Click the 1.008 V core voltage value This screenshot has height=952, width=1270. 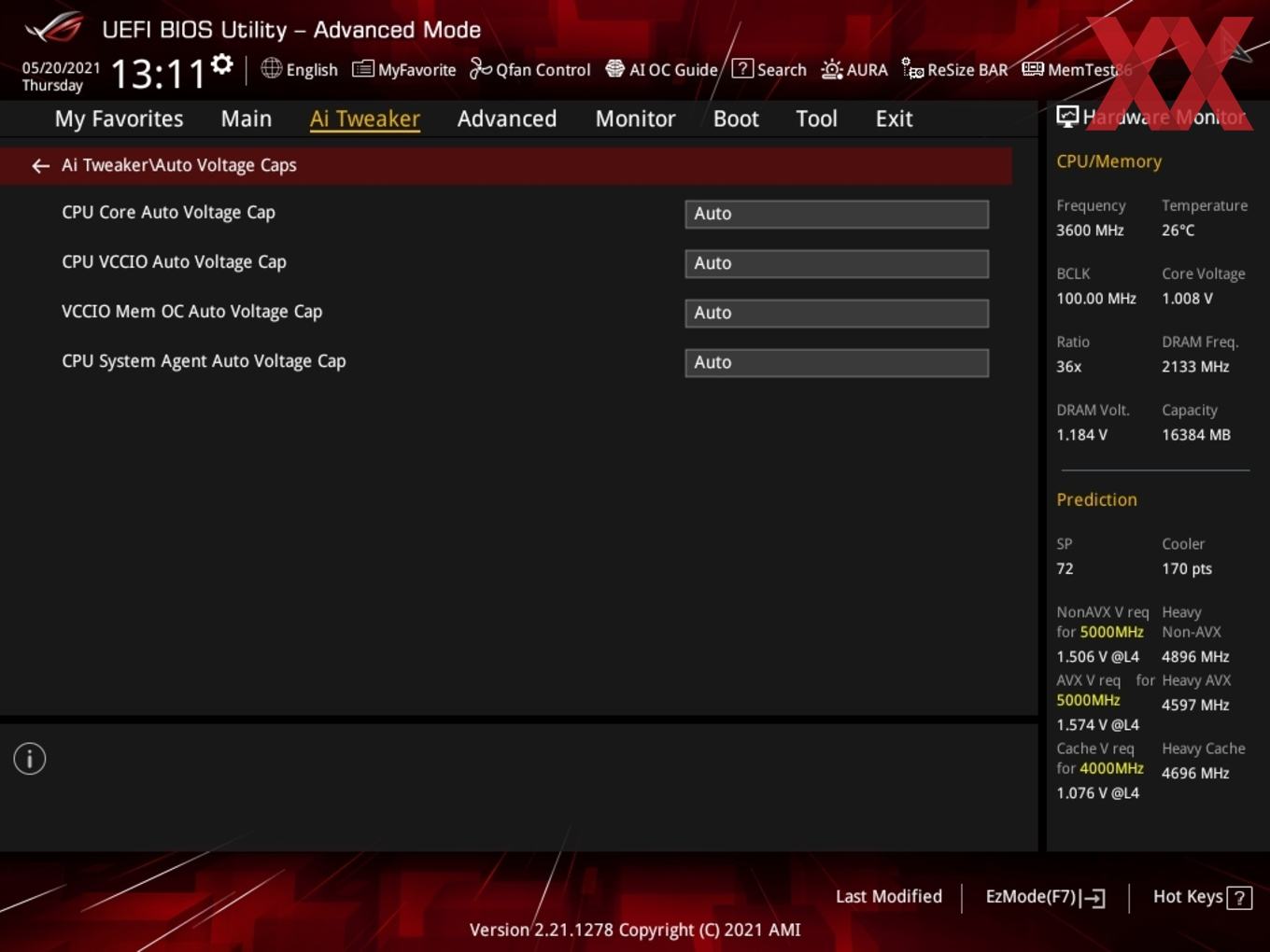tap(1187, 299)
